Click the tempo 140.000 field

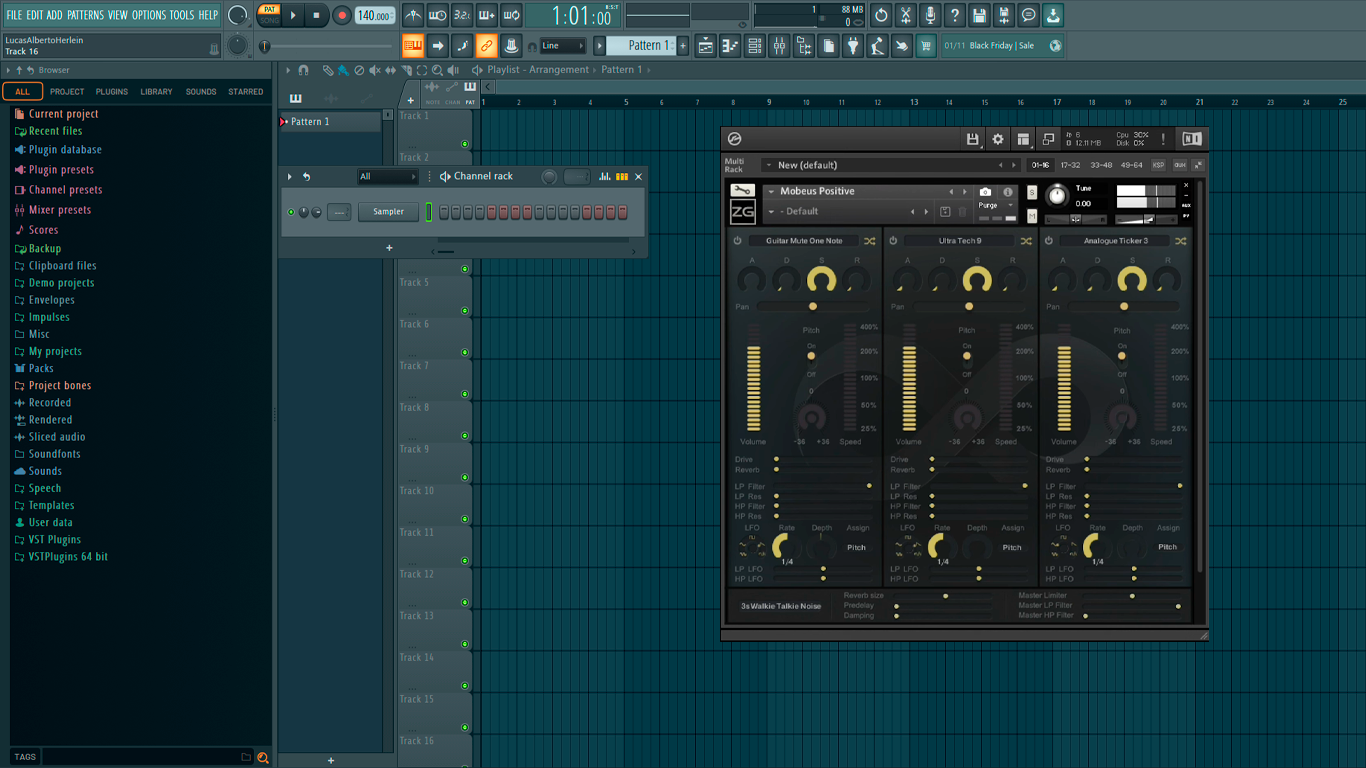(x=375, y=15)
